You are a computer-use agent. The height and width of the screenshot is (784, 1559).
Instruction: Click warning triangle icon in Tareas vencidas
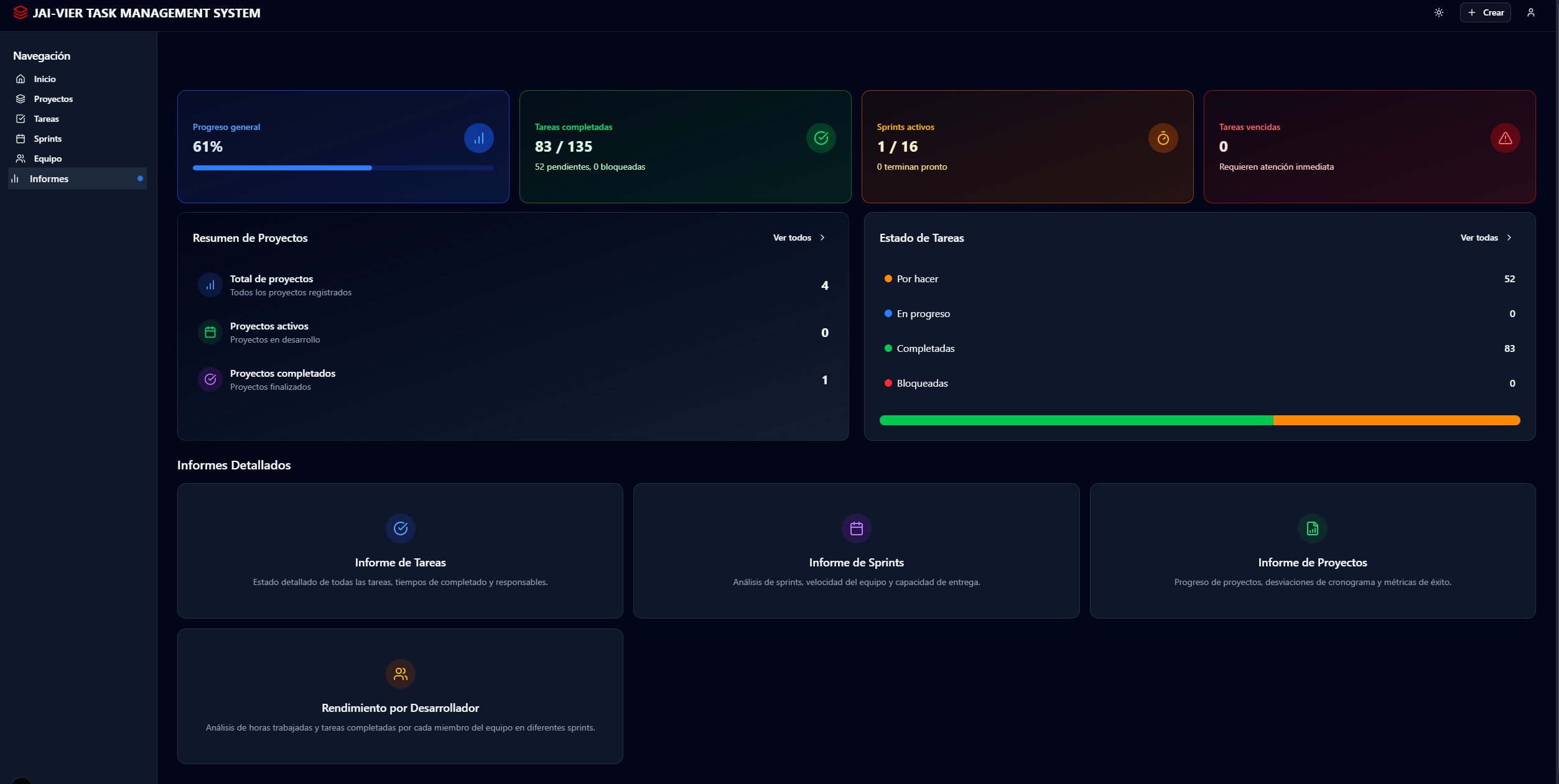(x=1505, y=138)
